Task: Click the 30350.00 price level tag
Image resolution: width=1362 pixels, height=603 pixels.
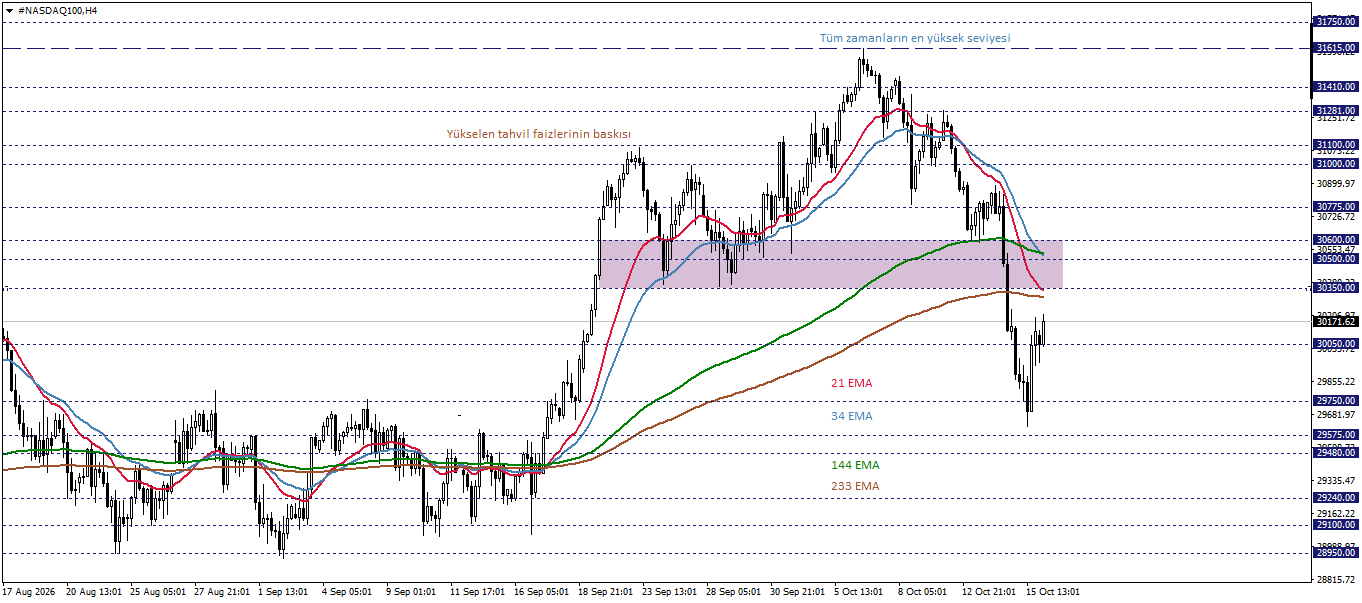Action: (x=1335, y=288)
